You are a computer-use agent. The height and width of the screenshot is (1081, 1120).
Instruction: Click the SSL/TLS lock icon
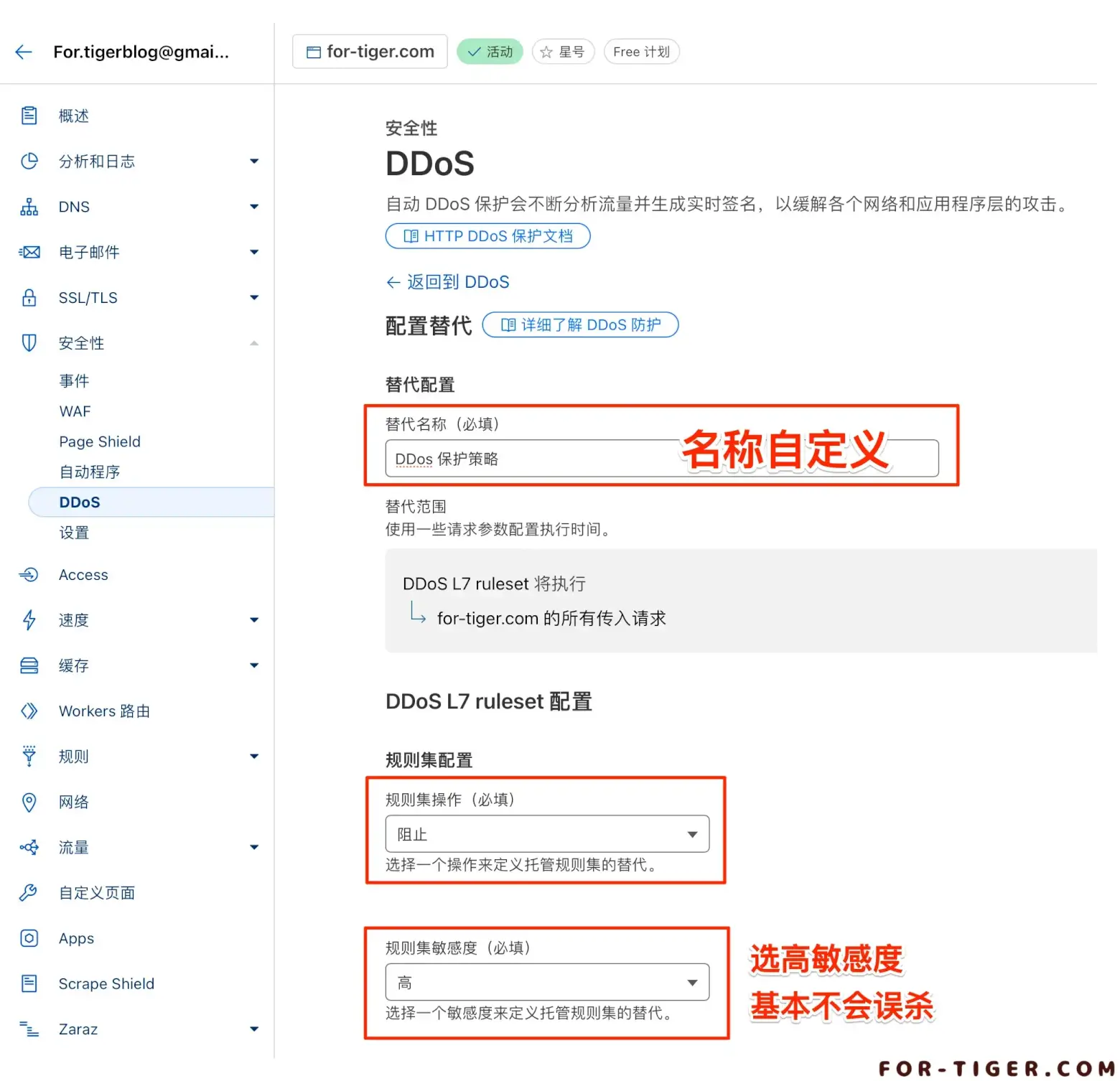coord(29,298)
